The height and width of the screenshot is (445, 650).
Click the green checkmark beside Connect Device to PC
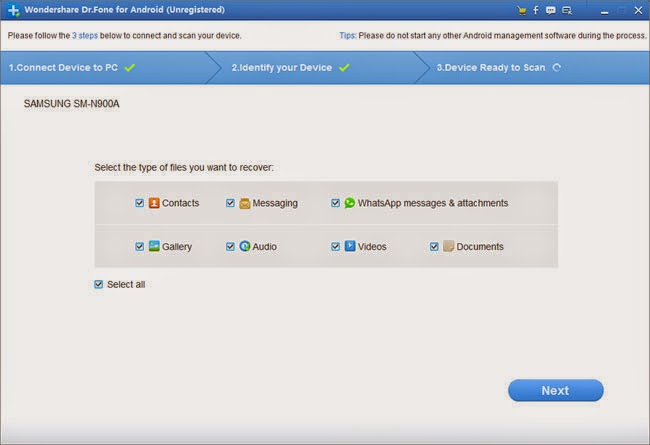130,67
